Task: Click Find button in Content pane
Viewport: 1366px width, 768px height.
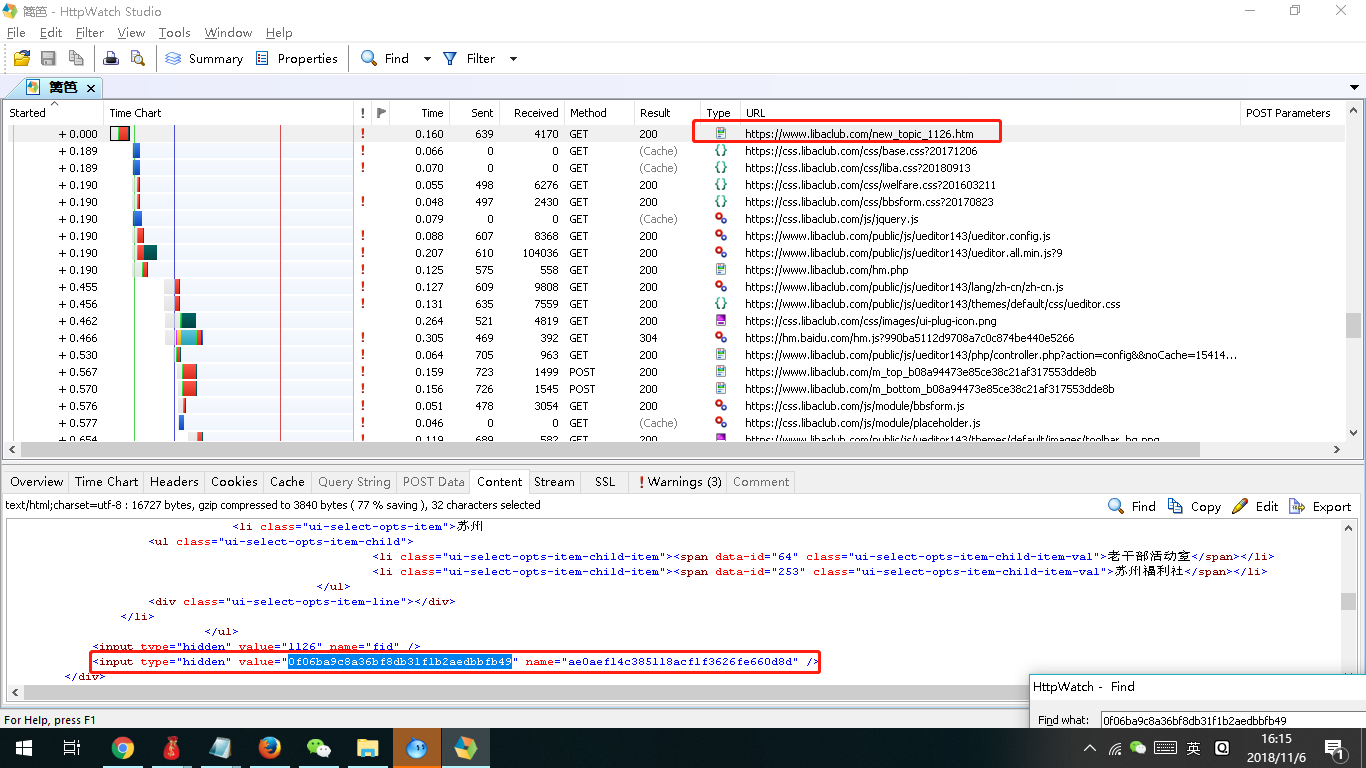Action: coord(1132,507)
